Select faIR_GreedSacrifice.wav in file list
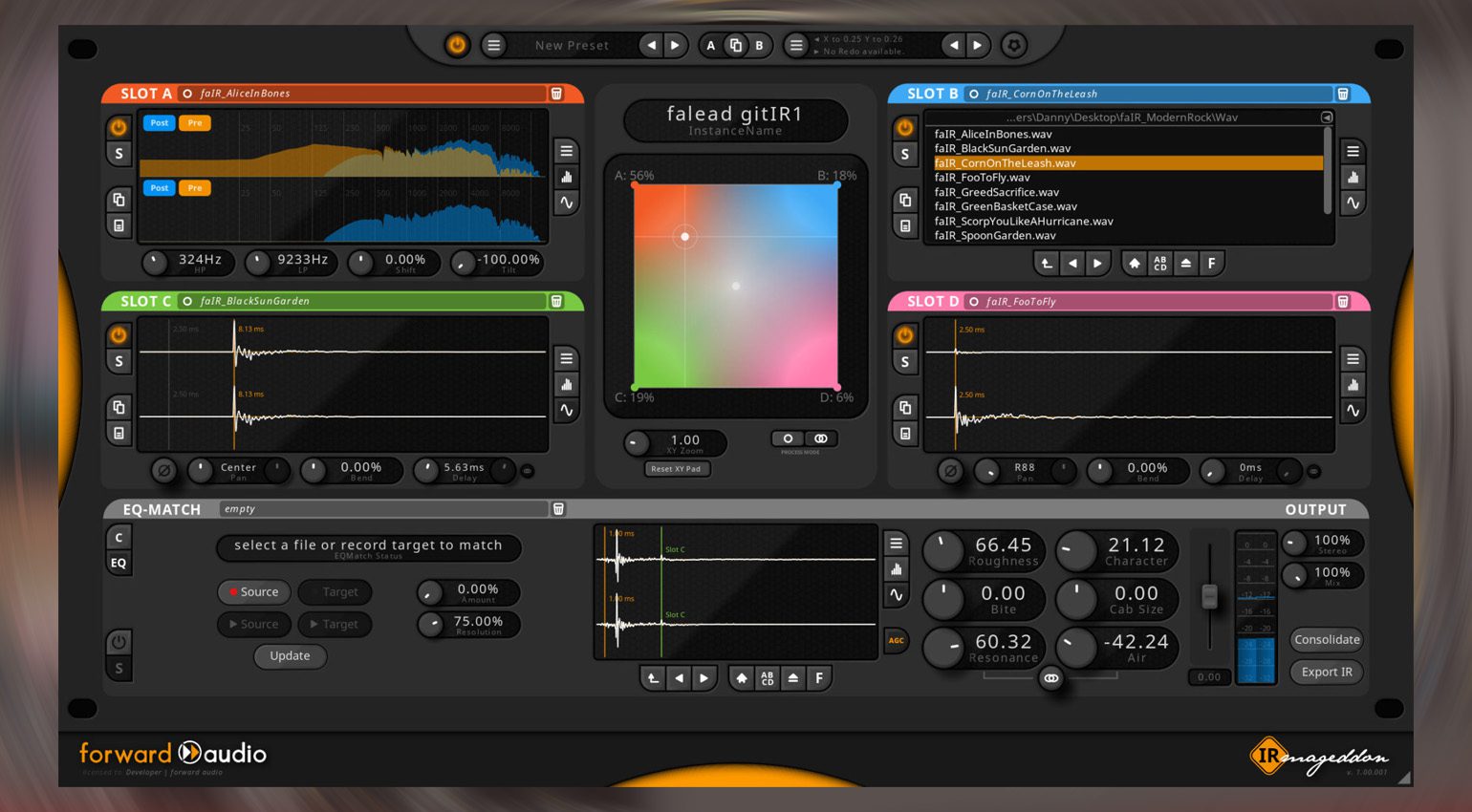Image resolution: width=1472 pixels, height=812 pixels. [x=996, y=192]
